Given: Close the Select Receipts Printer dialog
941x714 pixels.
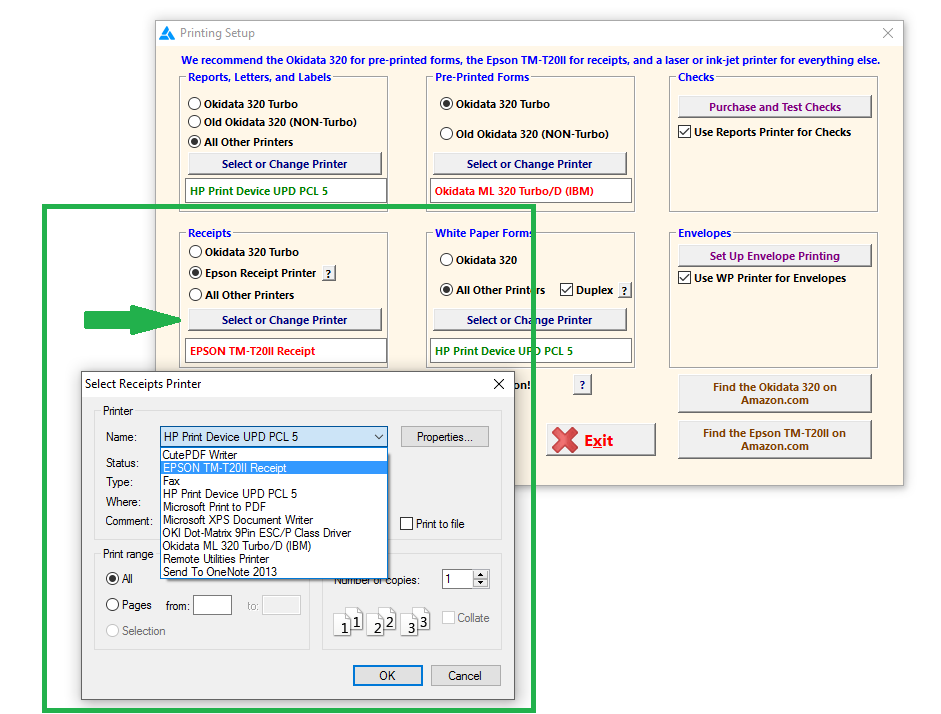Looking at the screenshot, I should coord(499,384).
